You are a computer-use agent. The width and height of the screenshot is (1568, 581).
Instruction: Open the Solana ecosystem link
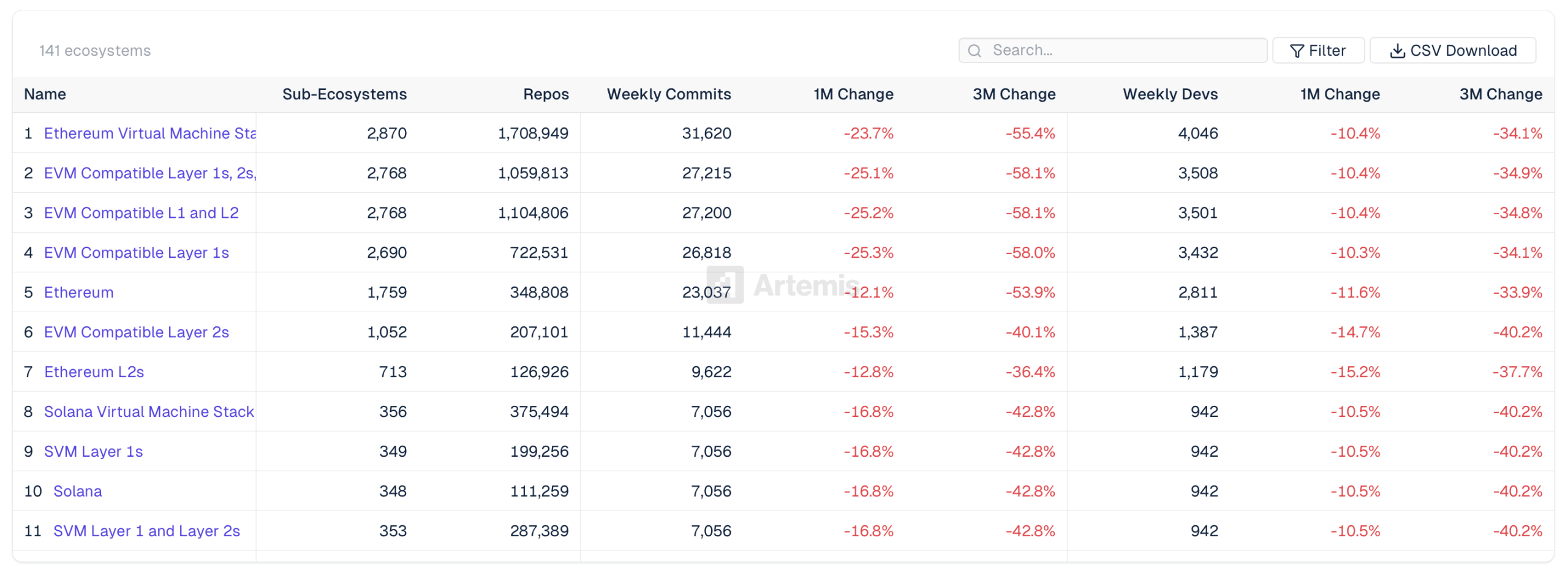[x=77, y=490]
